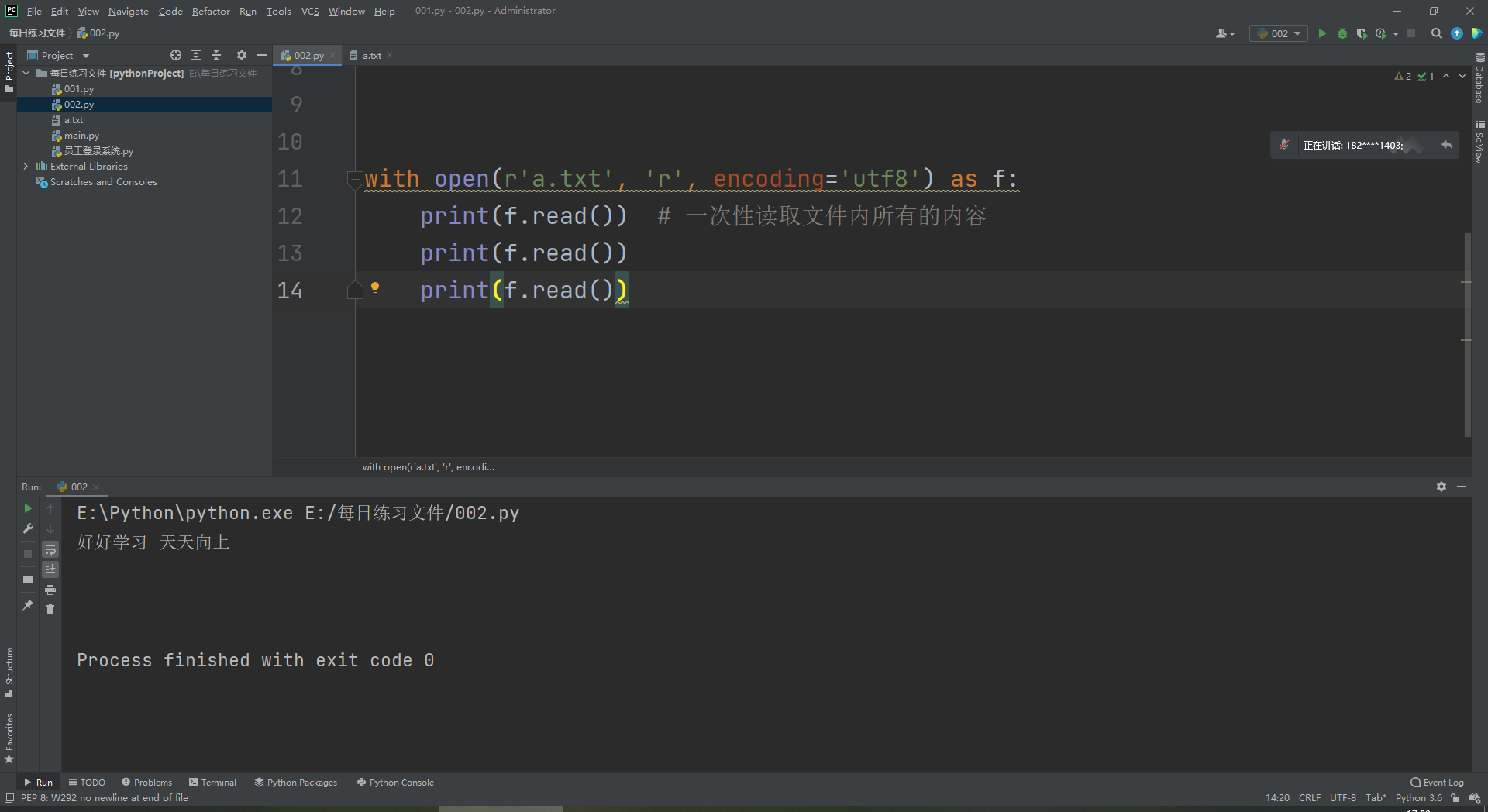Rerun 002 from the Run panel
This screenshot has width=1488, height=812.
coord(28,508)
